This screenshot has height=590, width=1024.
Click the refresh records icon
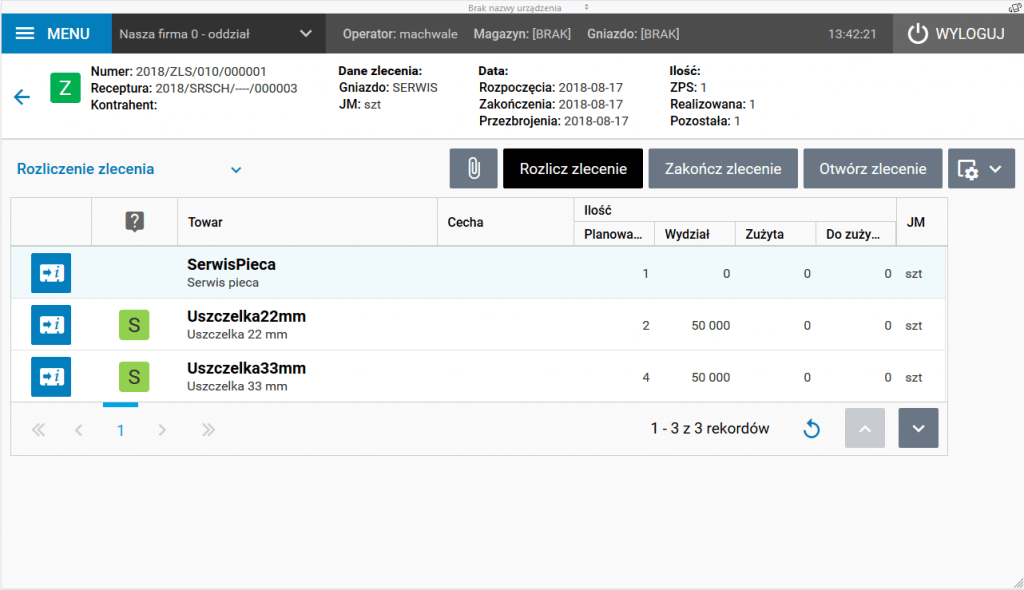point(811,429)
